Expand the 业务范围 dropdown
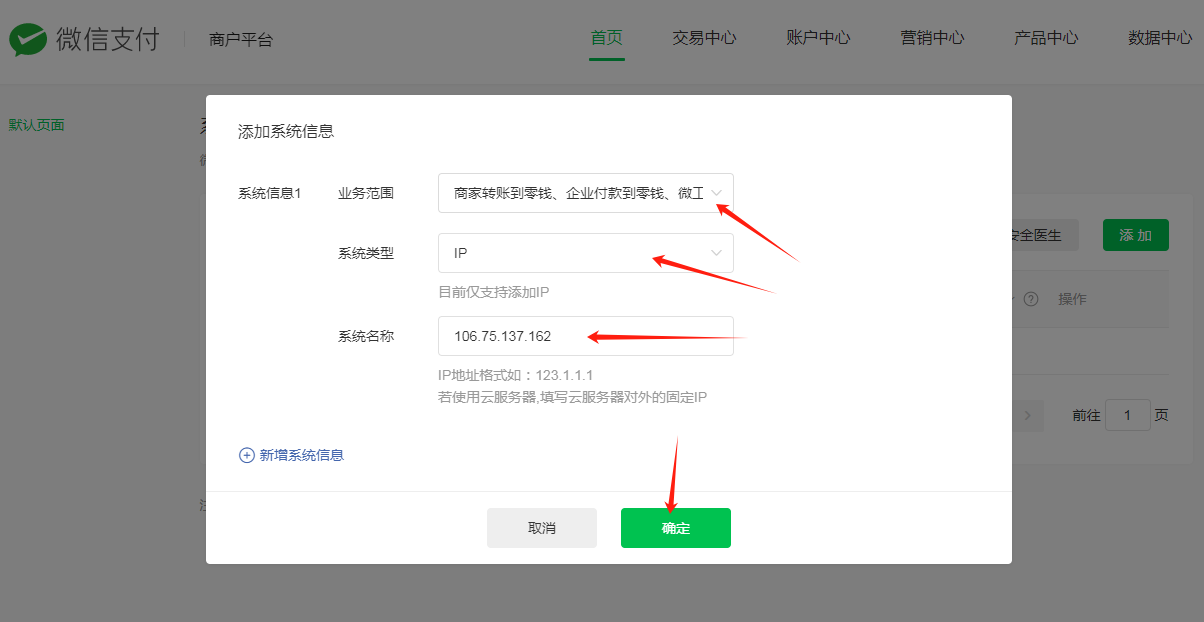This screenshot has width=1204, height=622. tap(586, 193)
